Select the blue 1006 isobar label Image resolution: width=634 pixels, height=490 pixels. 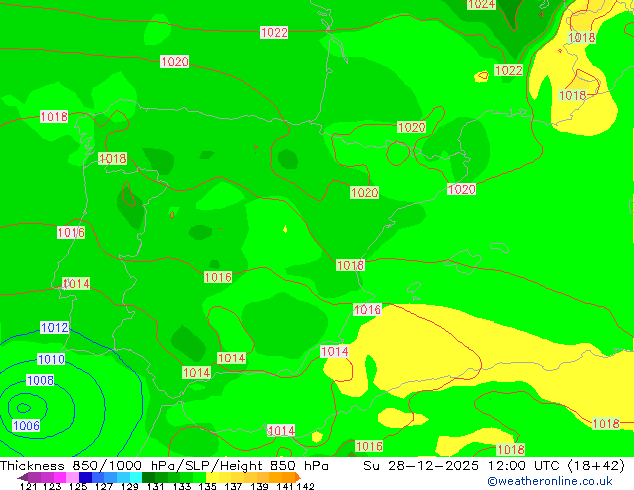coord(26,426)
